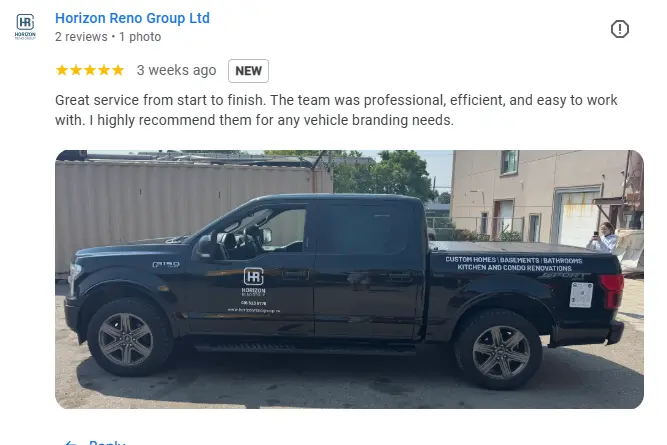
Task: Click the '2 reviews' reviewer stats text
Action: (x=81, y=37)
